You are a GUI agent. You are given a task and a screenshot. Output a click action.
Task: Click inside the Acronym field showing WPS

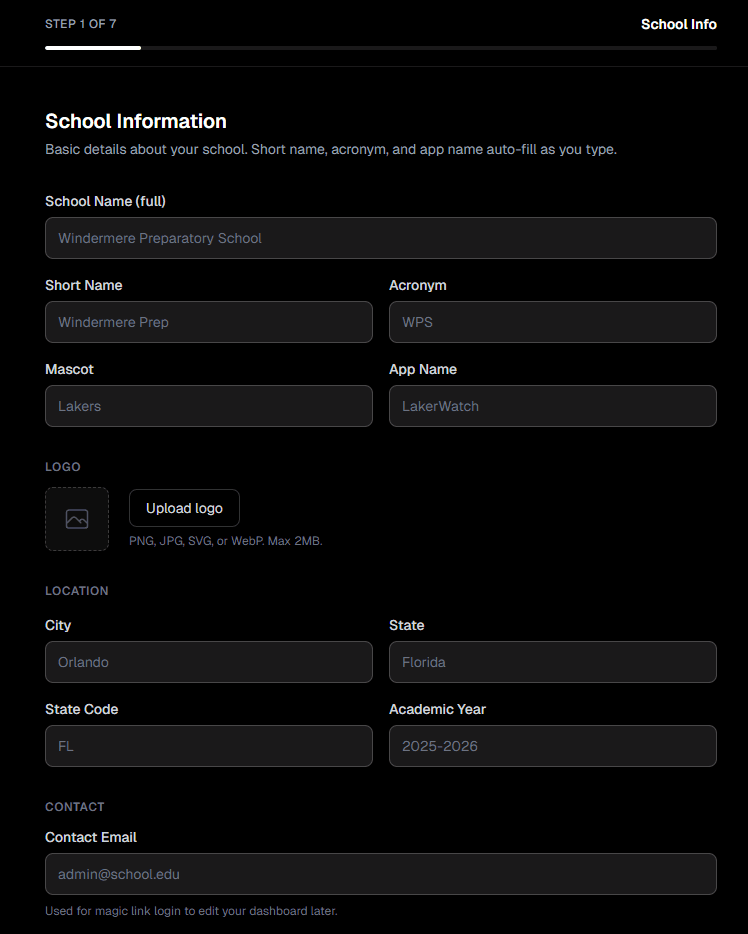tap(552, 322)
